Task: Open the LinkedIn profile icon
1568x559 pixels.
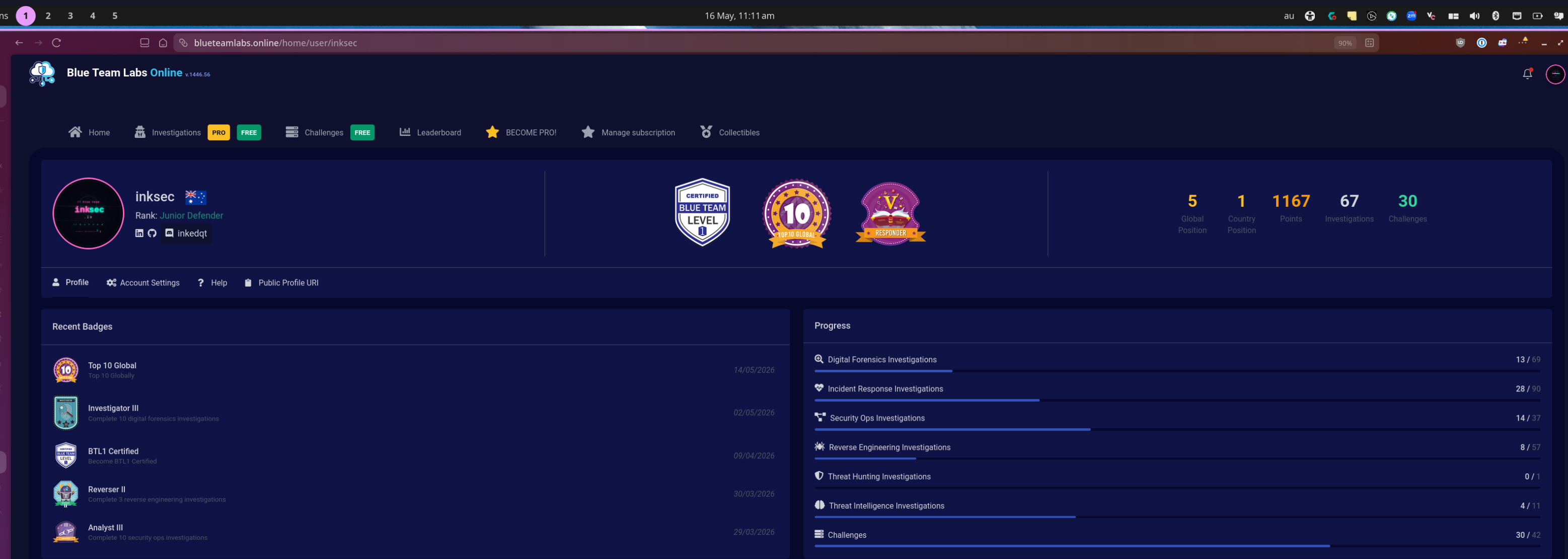Action: pyautogui.click(x=139, y=233)
